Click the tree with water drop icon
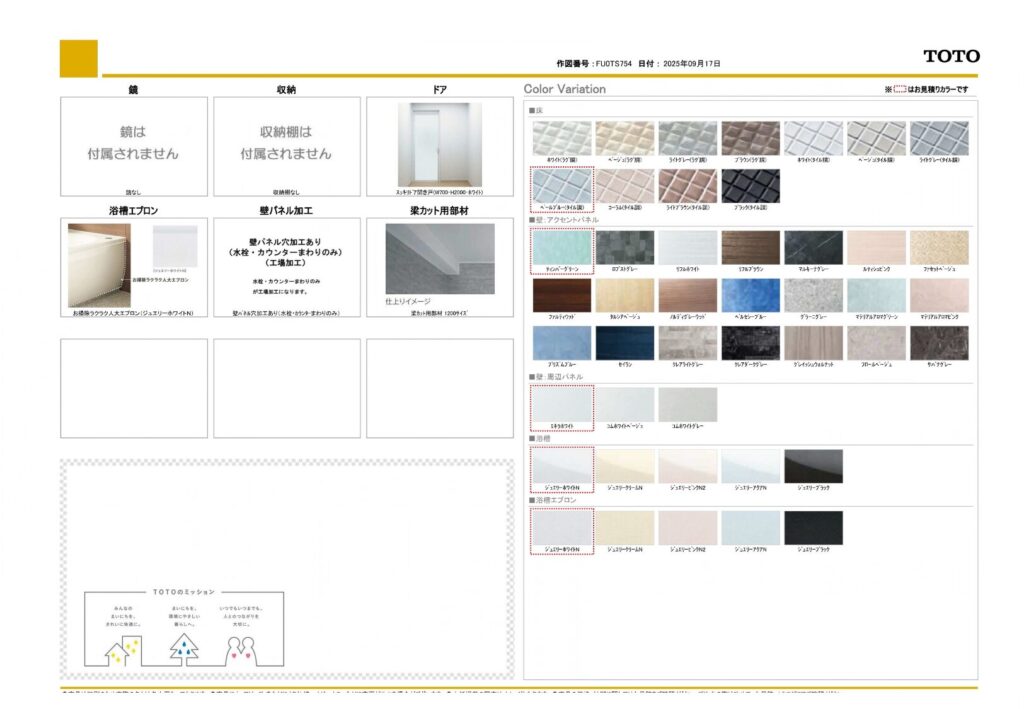 click(184, 649)
